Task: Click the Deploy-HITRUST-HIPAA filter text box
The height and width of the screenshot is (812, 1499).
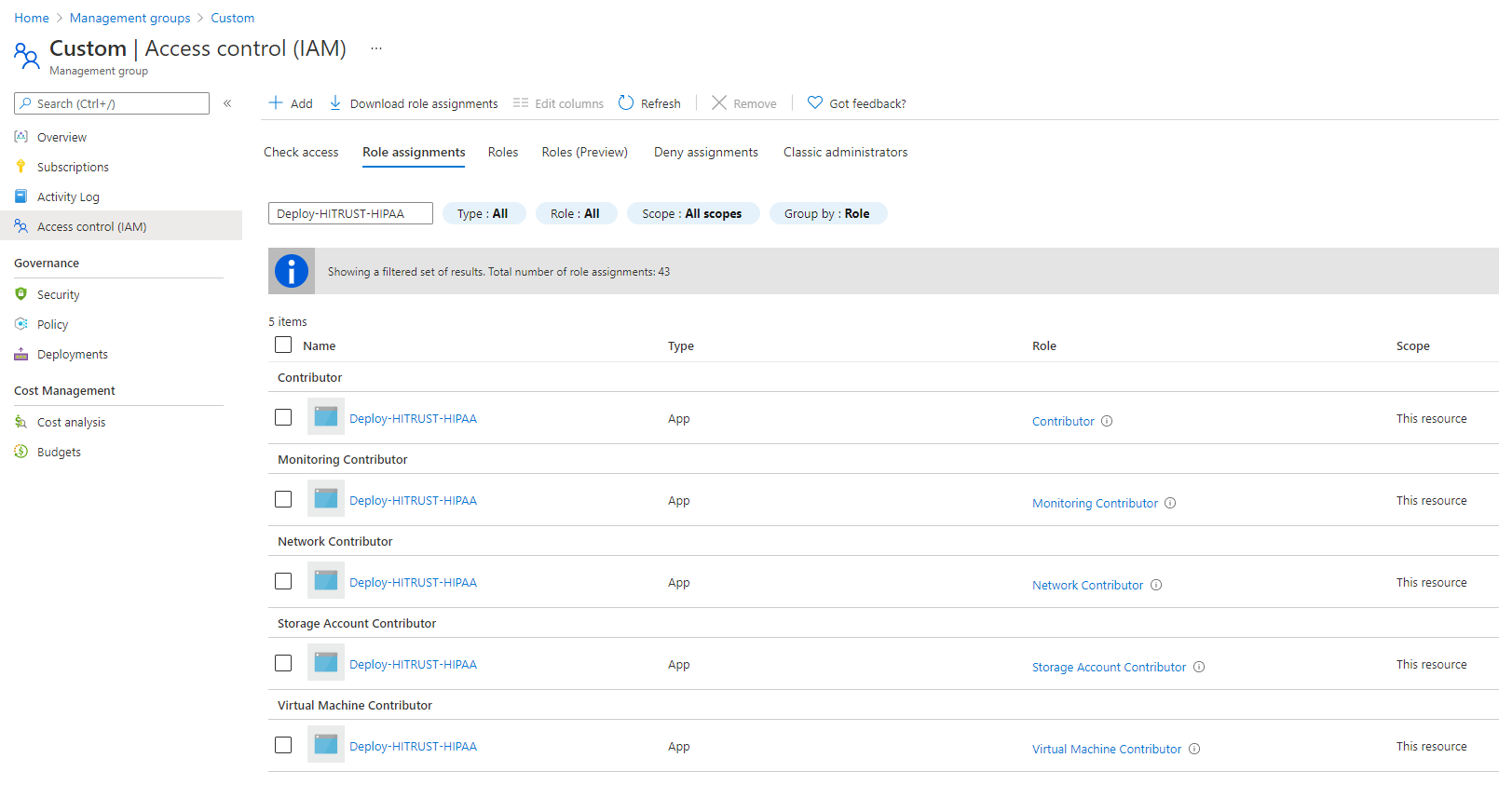Action: point(350,213)
